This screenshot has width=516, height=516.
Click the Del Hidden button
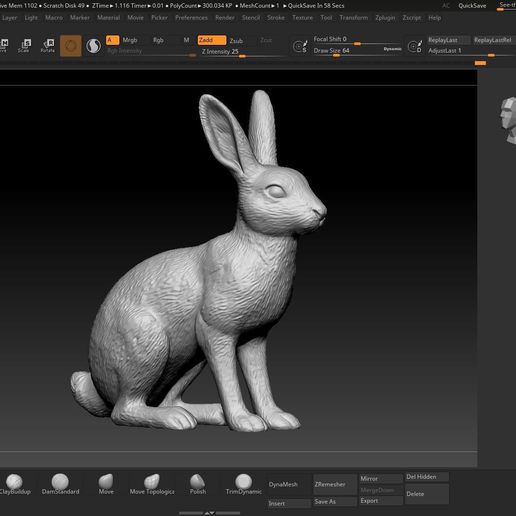(x=427, y=477)
